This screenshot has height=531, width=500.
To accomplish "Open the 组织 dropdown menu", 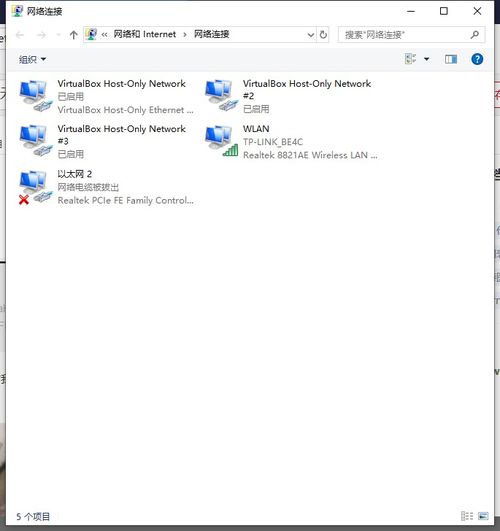I will click(x=32, y=60).
